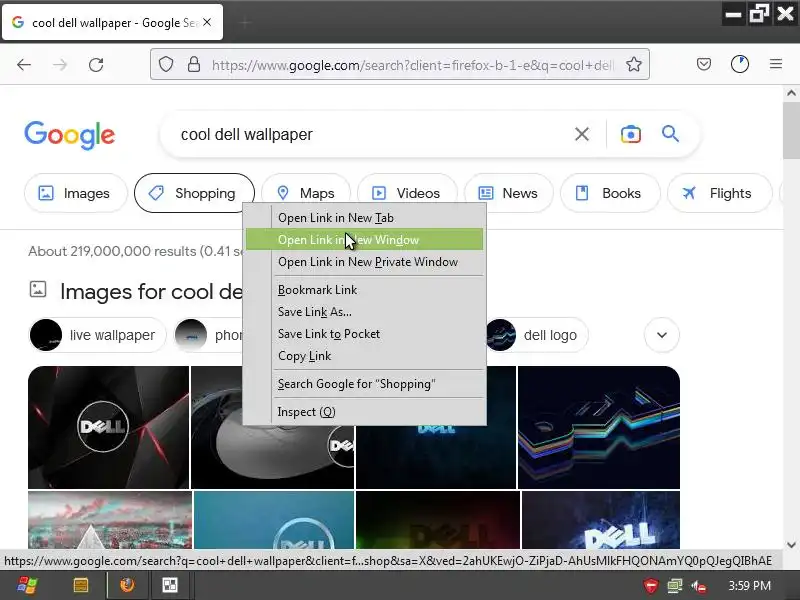The height and width of the screenshot is (600, 800).
Task: Switch to the Books search filter
Action: (610, 193)
